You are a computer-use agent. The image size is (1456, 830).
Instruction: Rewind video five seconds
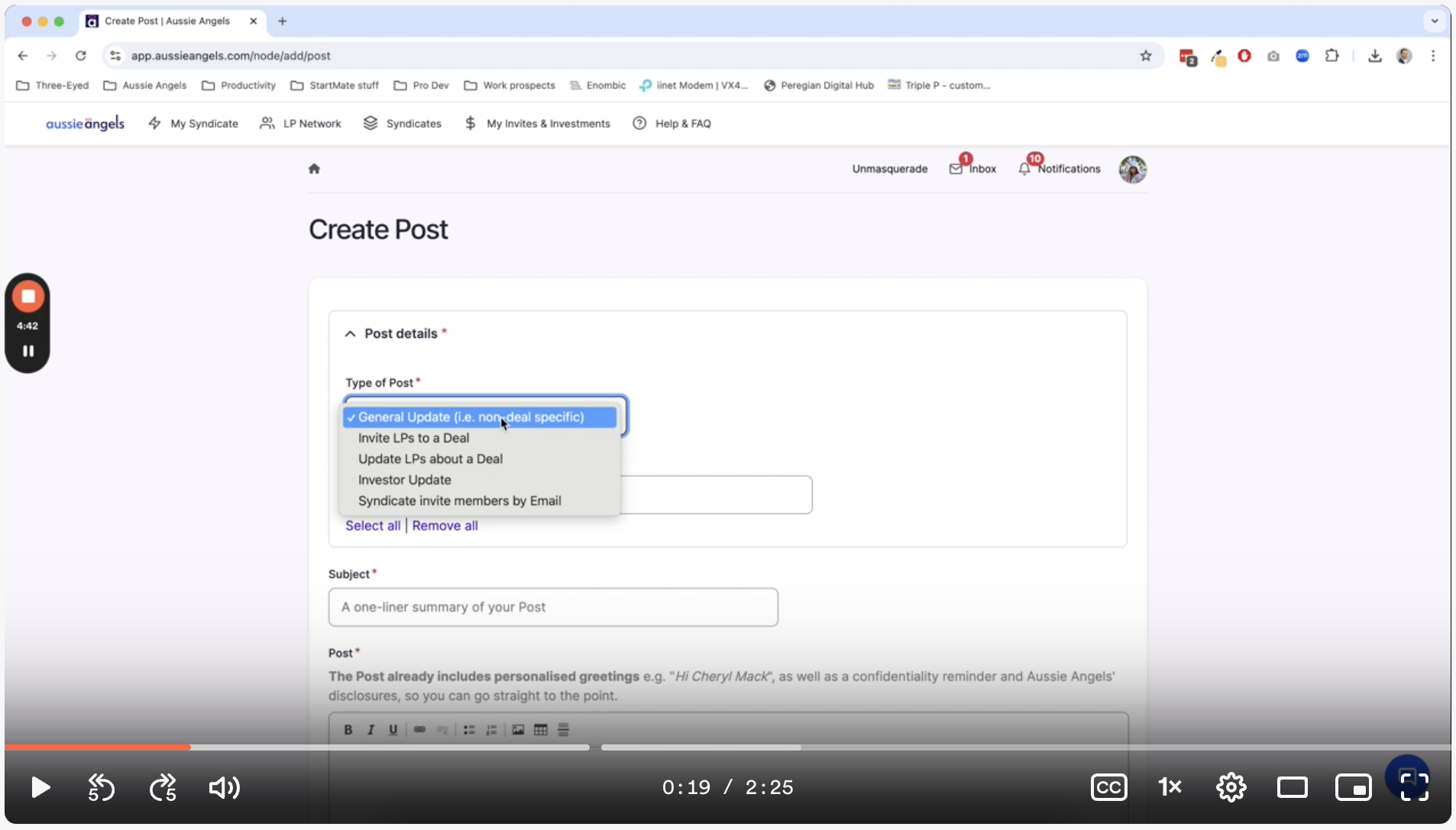point(102,787)
